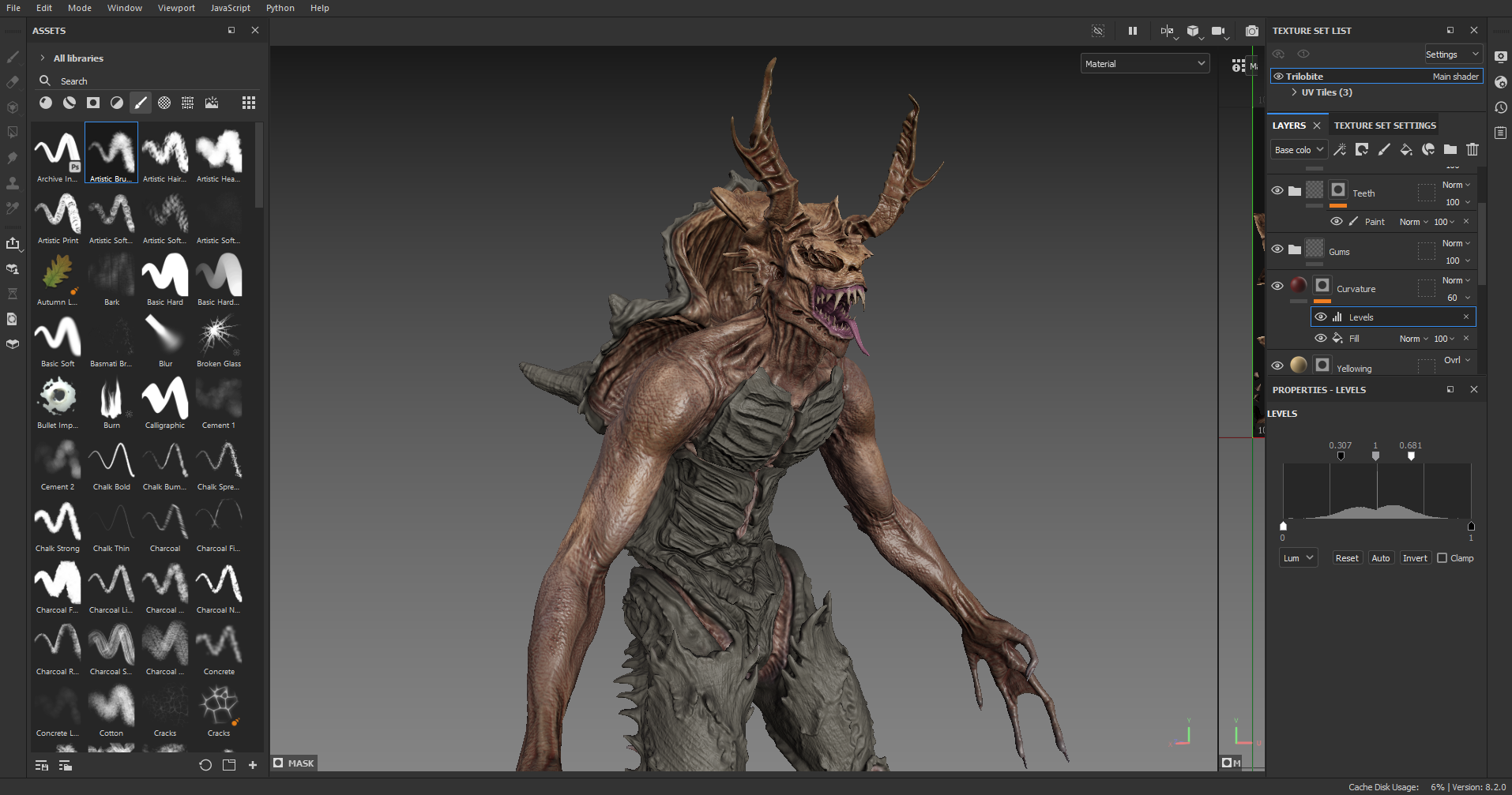This screenshot has width=1512, height=795.
Task: Filter assets by Brushes category icon
Action: tap(141, 103)
